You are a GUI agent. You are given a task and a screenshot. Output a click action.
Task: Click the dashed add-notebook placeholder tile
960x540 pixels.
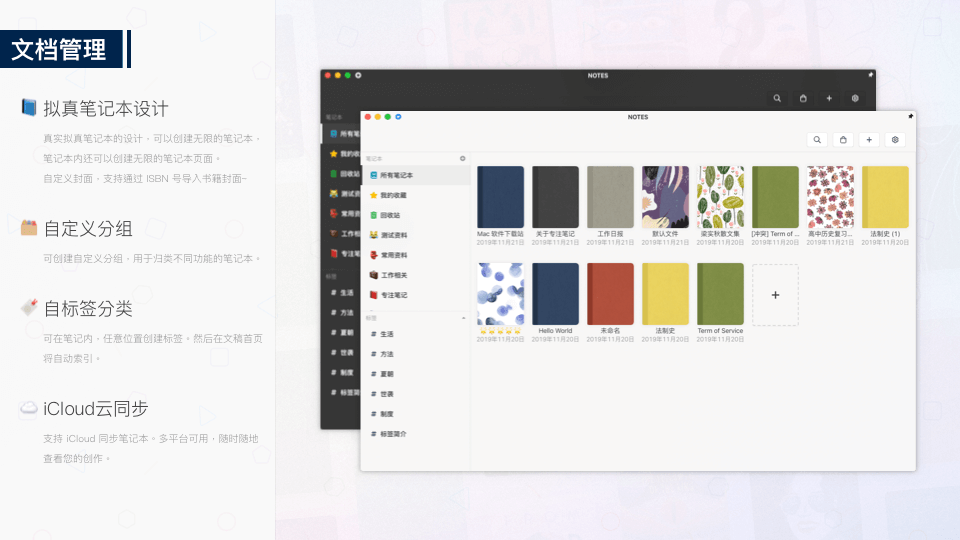pos(775,295)
